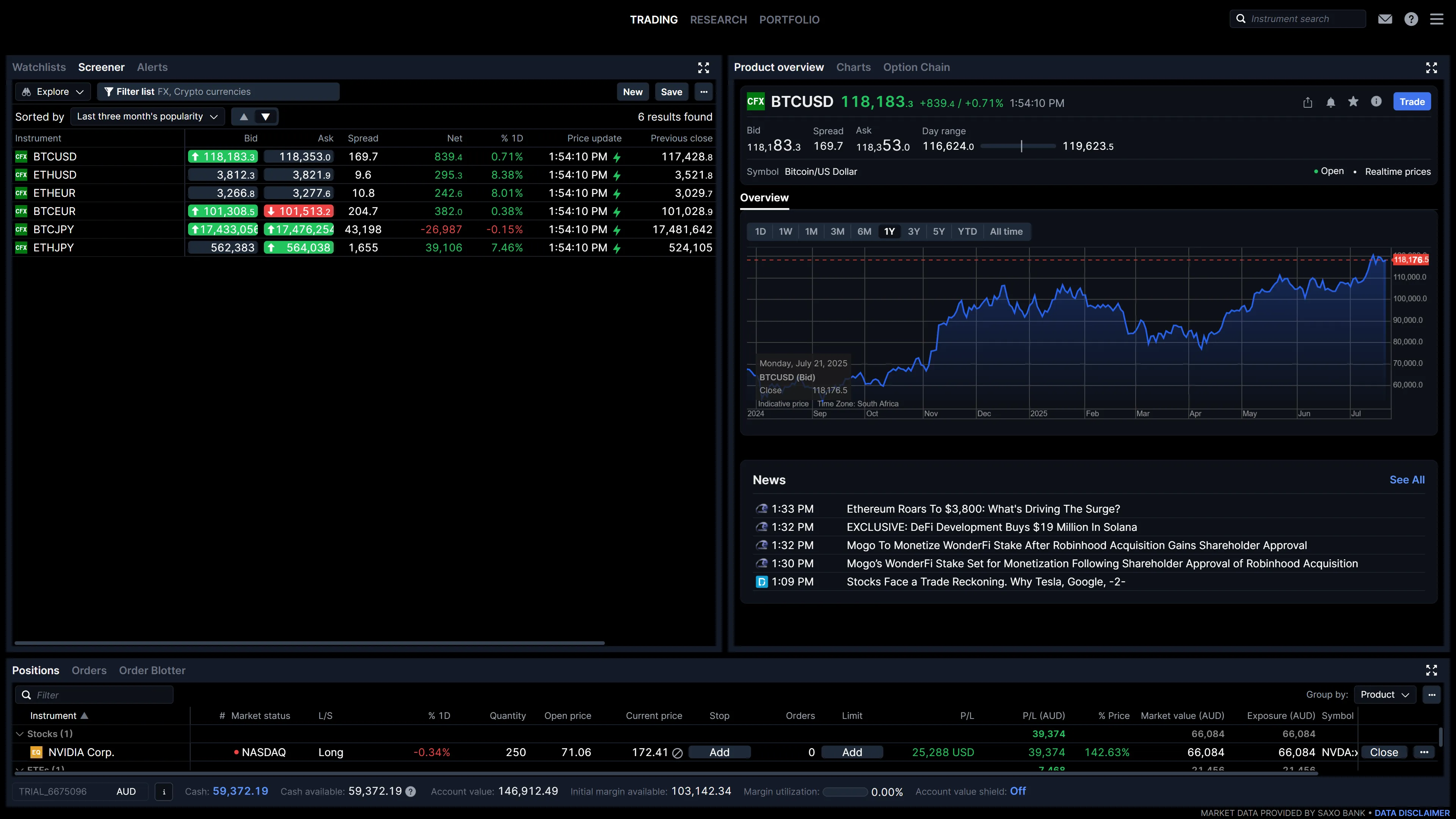Open screener more options ellipsis

tap(704, 91)
